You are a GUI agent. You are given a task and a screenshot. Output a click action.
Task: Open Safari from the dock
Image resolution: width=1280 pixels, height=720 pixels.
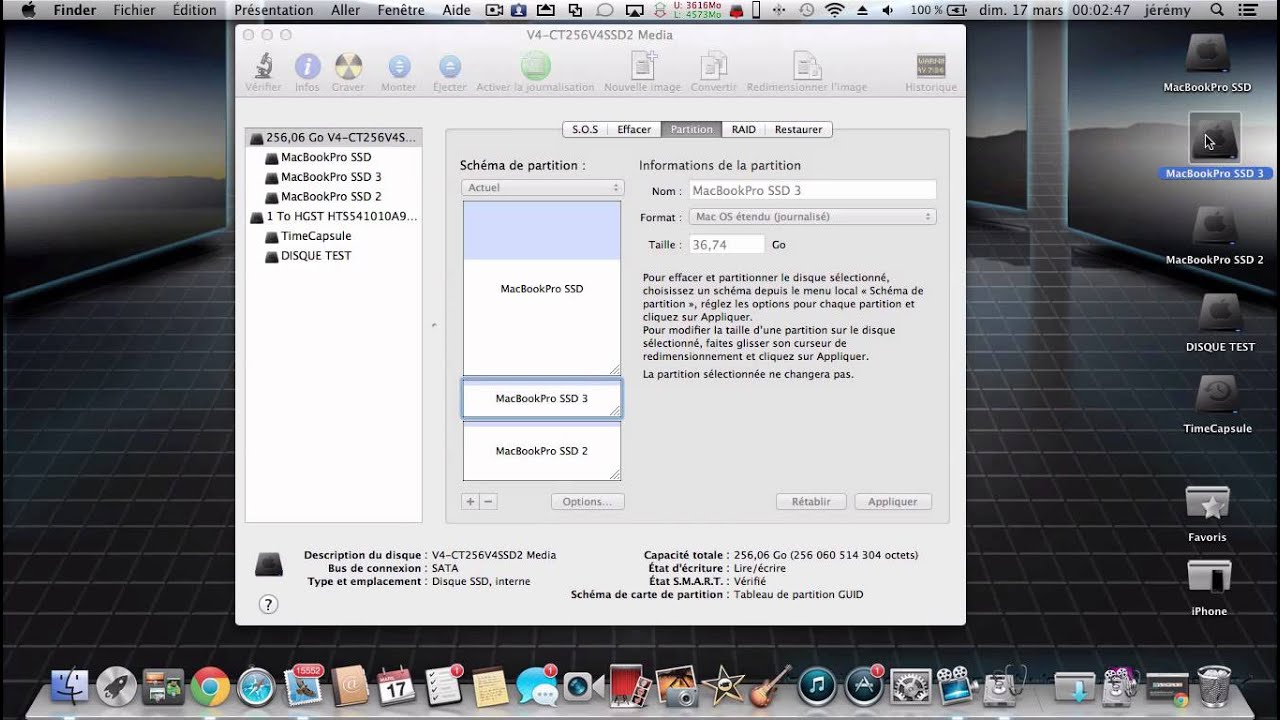coord(256,686)
